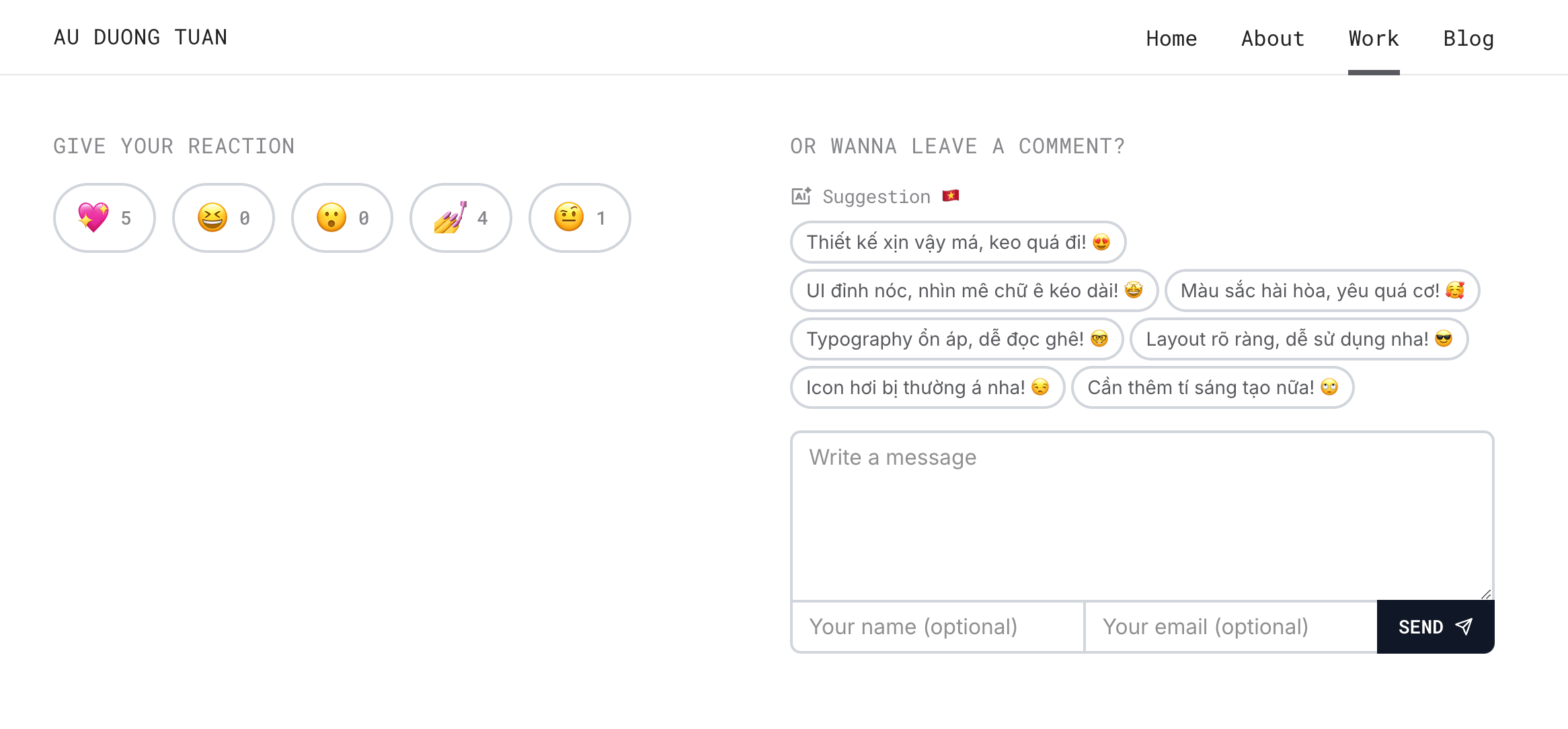Click the Your email optional field
Image resolution: width=1568 pixels, height=729 pixels.
(x=1231, y=627)
